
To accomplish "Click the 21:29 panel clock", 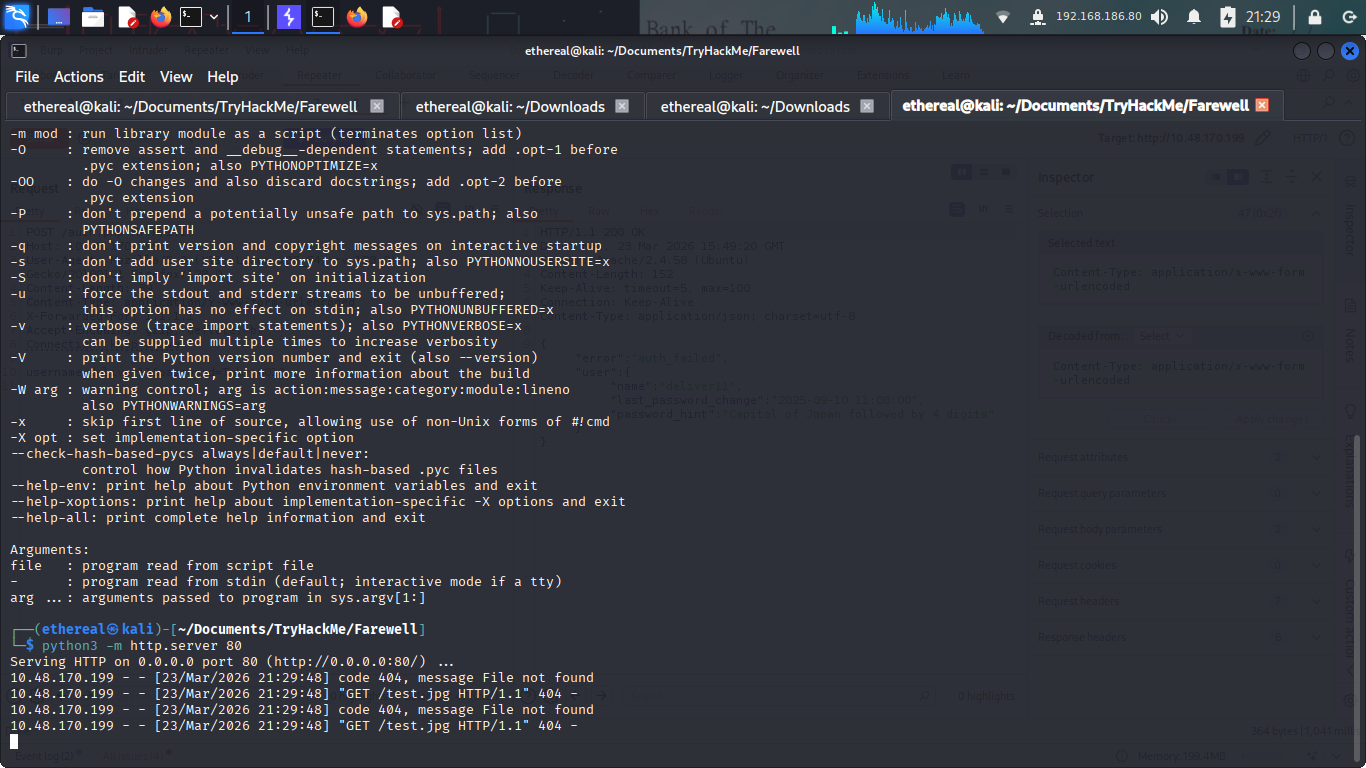I will 1263,17.
